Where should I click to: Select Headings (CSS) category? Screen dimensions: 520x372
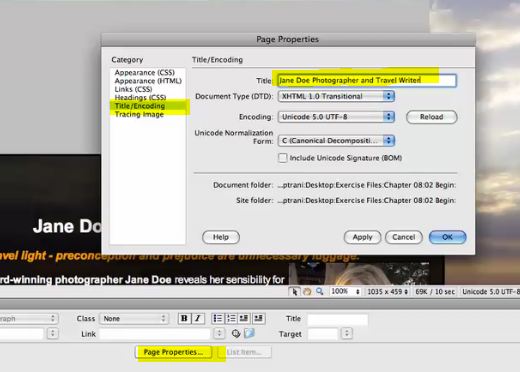(x=140, y=97)
